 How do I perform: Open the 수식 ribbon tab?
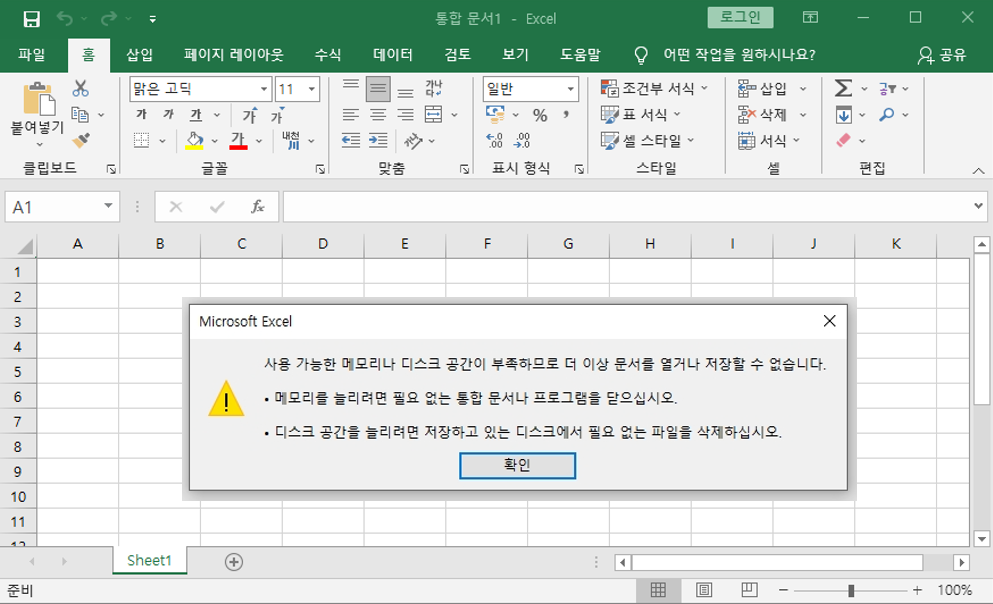327,54
